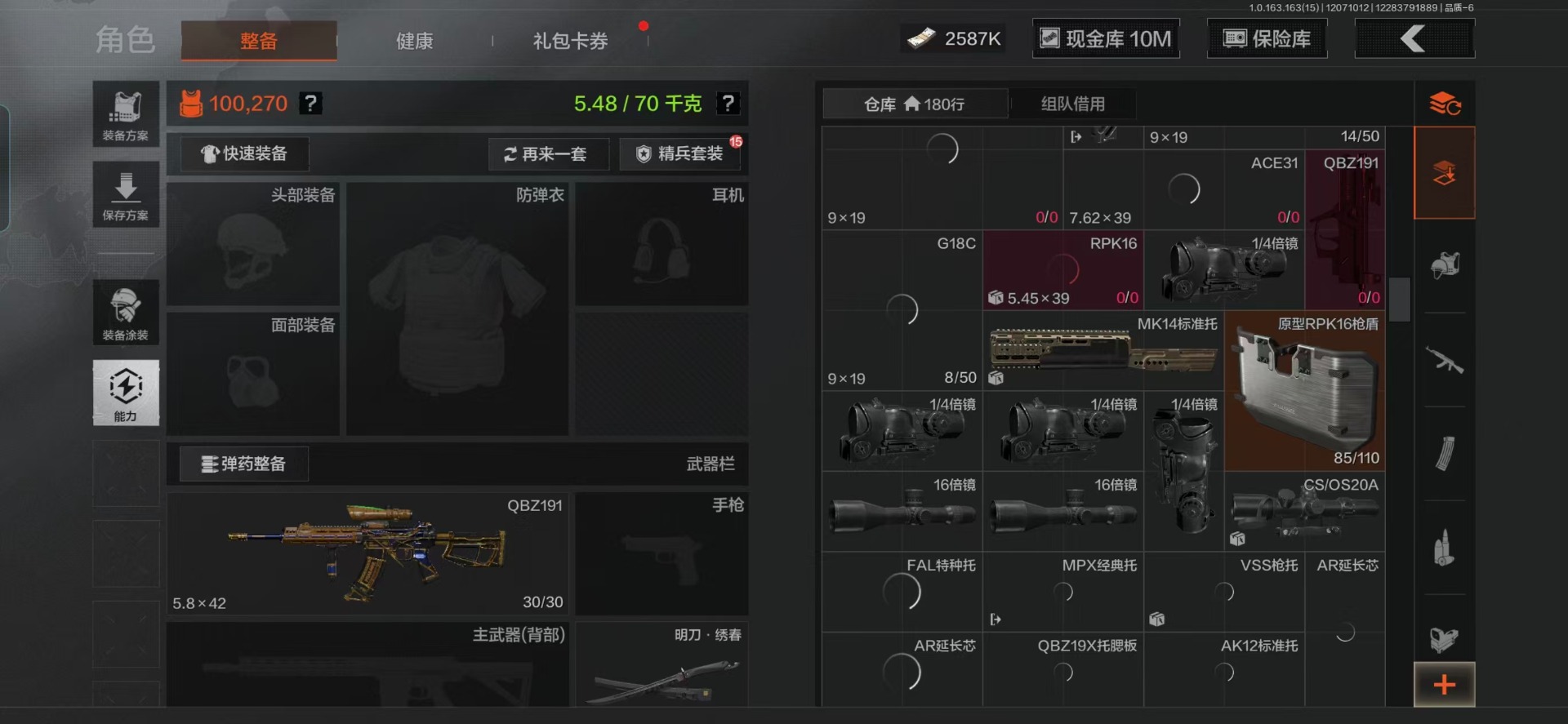1568x724 pixels.
Task: Click the 弹药整备 ammo prep button
Action: (244, 464)
